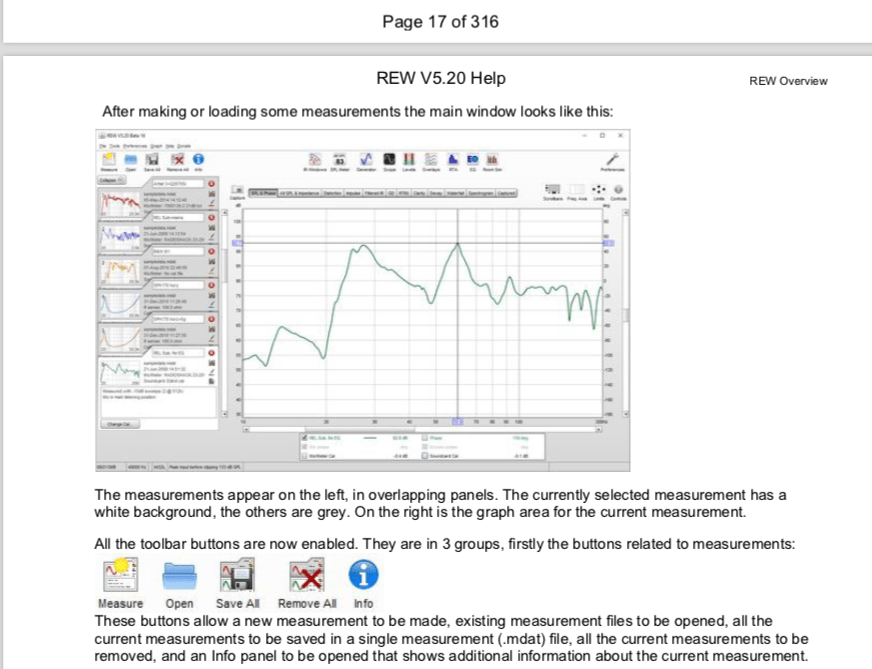Switch to the SPL & Phase tab
872x669 pixels.
(262, 193)
